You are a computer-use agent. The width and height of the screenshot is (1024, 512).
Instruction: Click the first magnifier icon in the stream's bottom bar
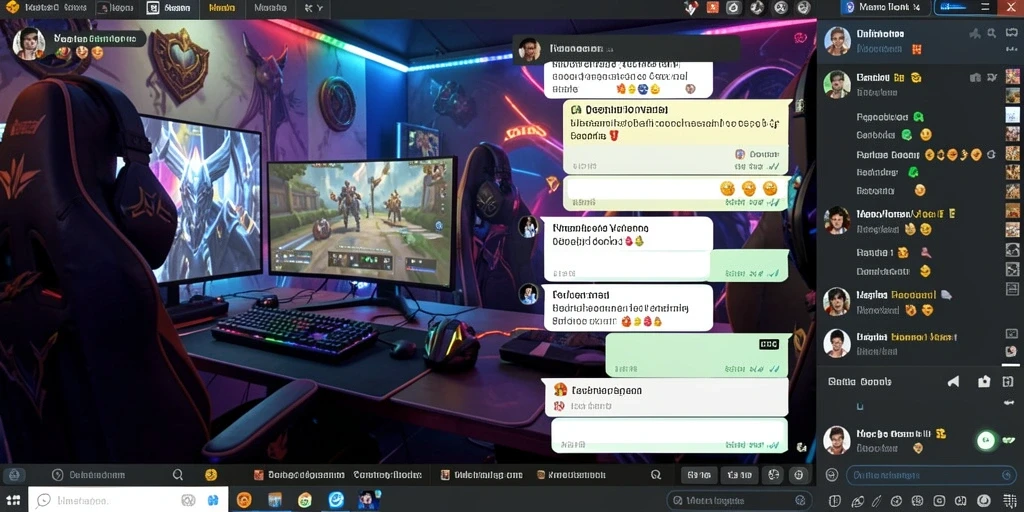pos(178,475)
